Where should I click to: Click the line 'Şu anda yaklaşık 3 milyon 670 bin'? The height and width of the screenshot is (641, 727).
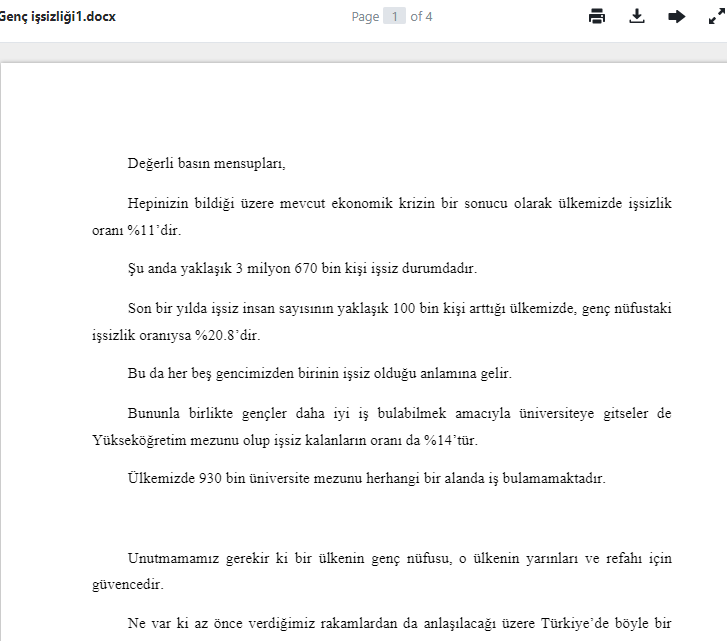302,268
